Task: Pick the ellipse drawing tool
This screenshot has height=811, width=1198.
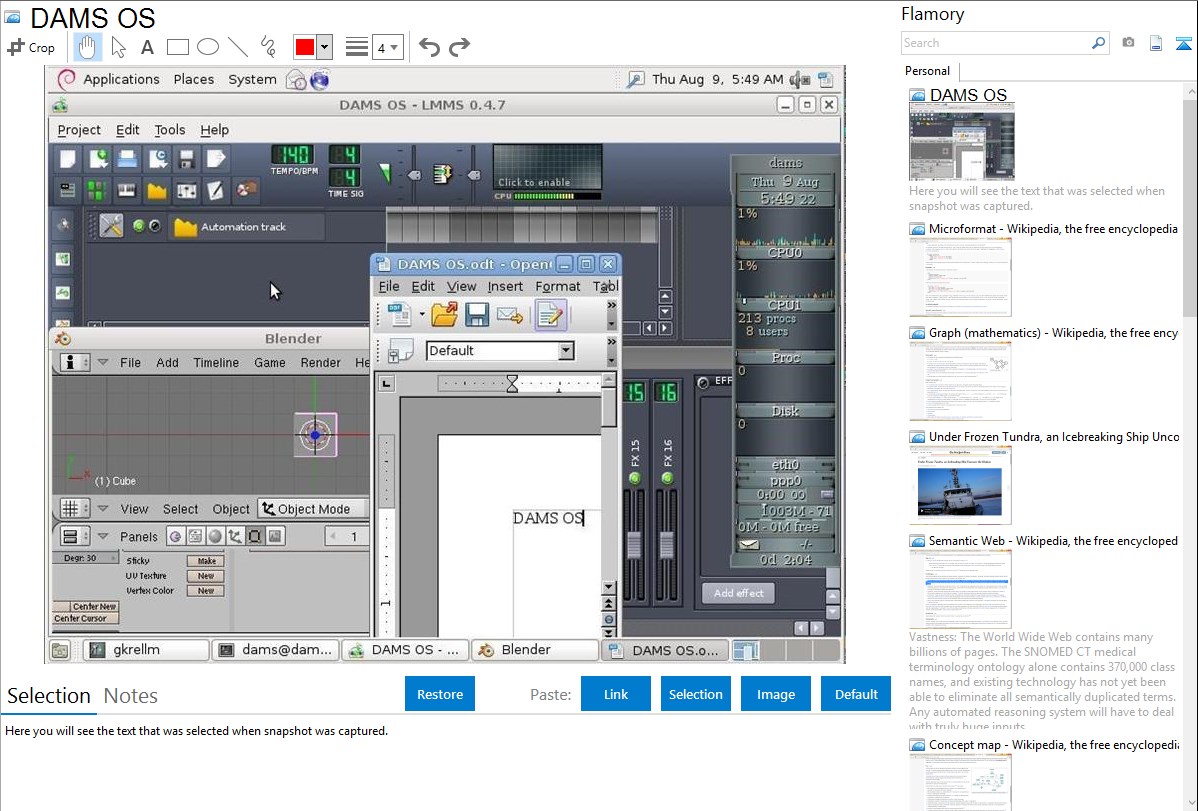Action: click(208, 47)
